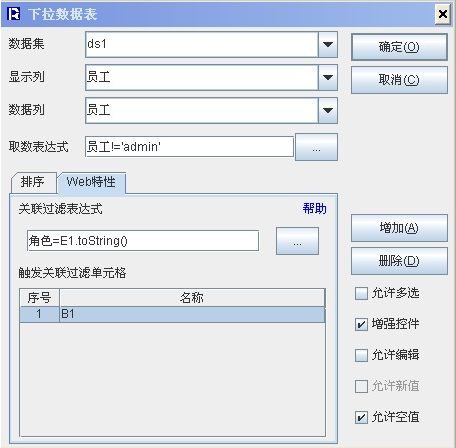Uncheck the 允许空值 checkbox
The image size is (456, 448).
[x=361, y=417]
